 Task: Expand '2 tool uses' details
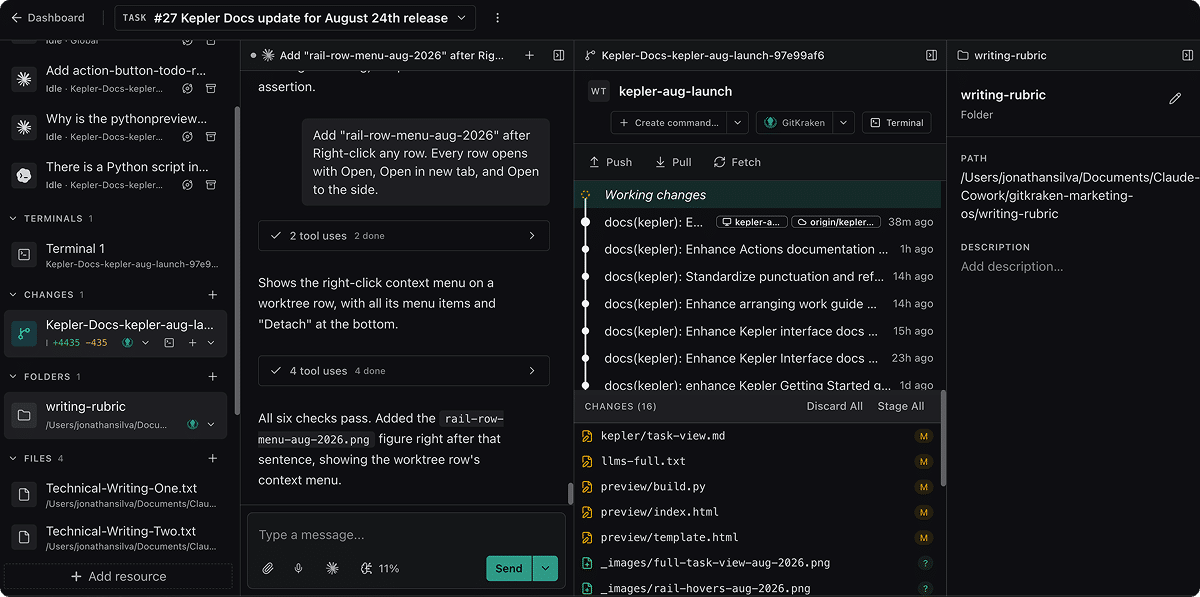point(403,236)
